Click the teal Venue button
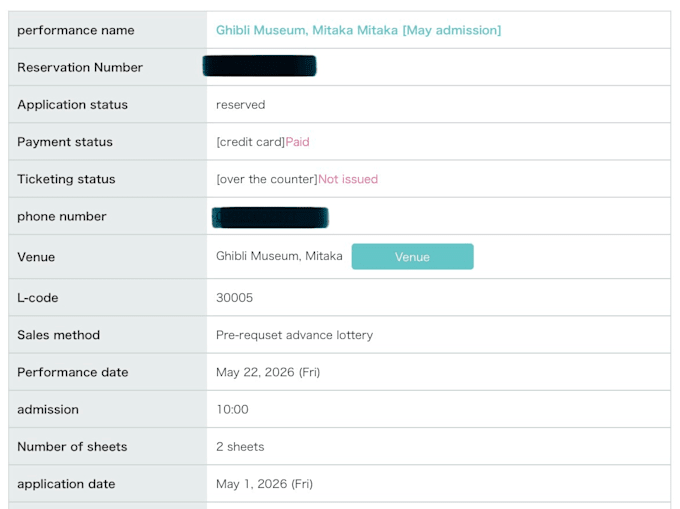Screen dimensions: 680x509 point(412,257)
